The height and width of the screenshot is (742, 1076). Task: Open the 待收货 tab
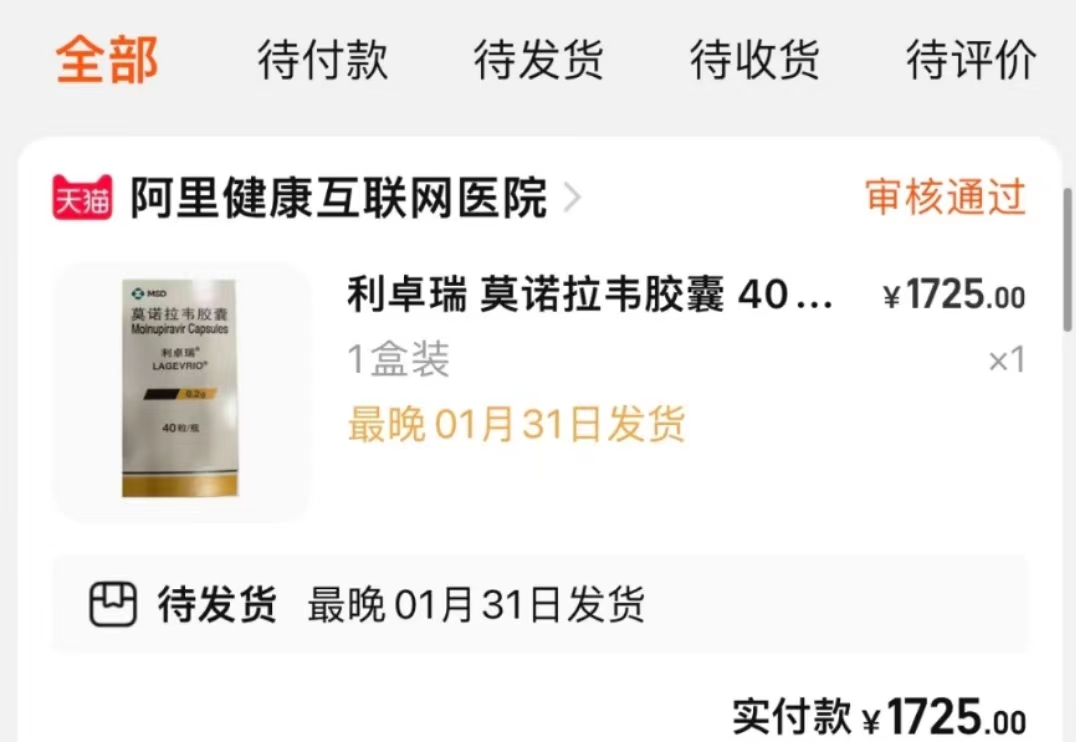tap(755, 60)
